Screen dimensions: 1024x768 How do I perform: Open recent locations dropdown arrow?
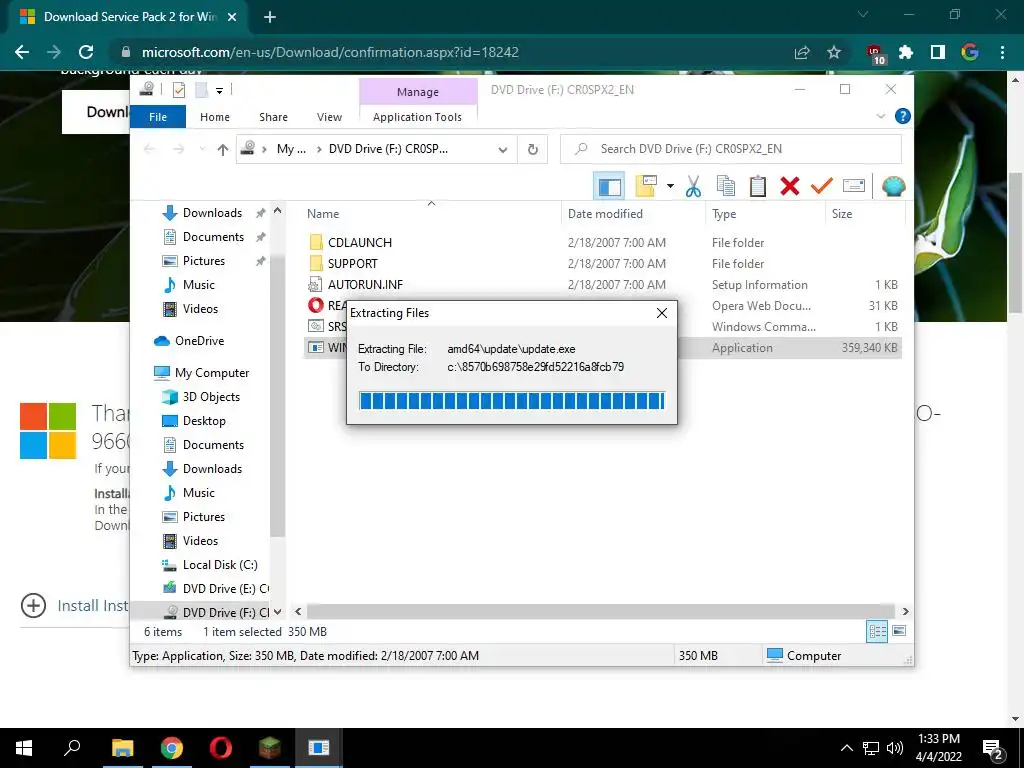point(202,150)
